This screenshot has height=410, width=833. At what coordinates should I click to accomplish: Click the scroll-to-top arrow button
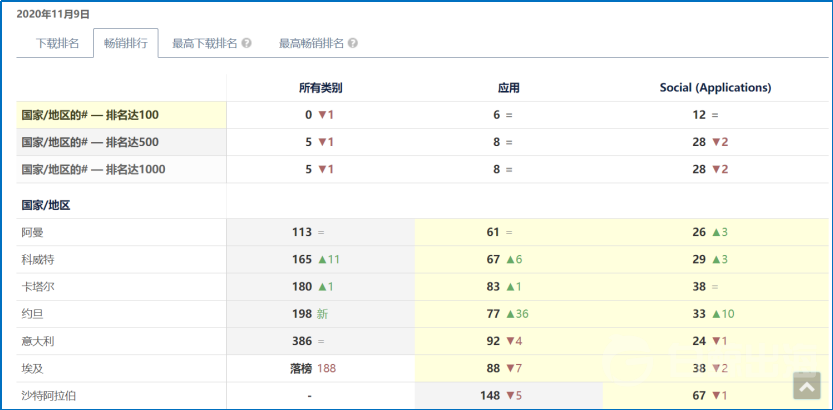click(807, 385)
